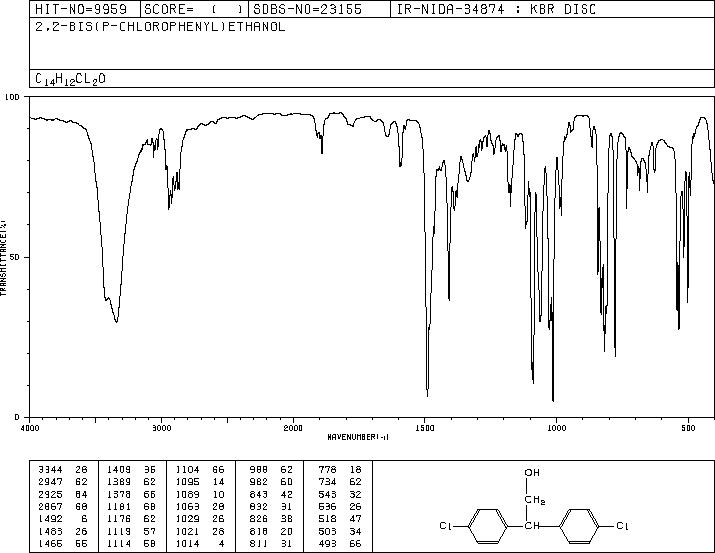The width and height of the screenshot is (715, 553).
Task: Click peak table entry 1492
Action: (51, 519)
